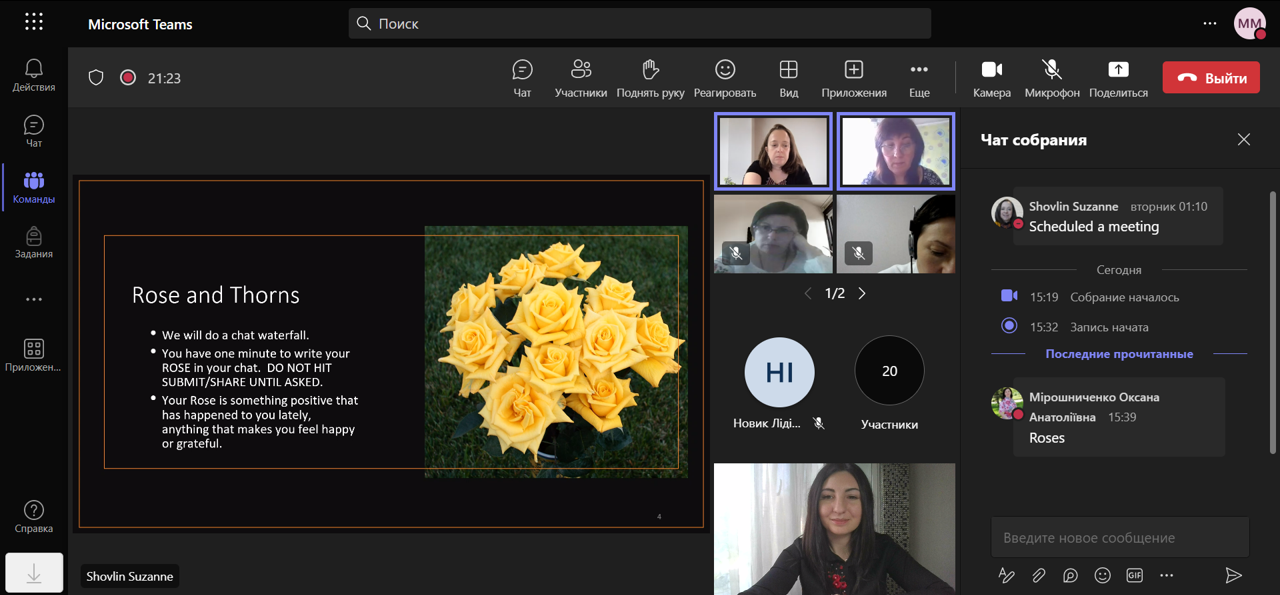
Task: Click the shield security icon in meeting bar
Action: coord(96,77)
